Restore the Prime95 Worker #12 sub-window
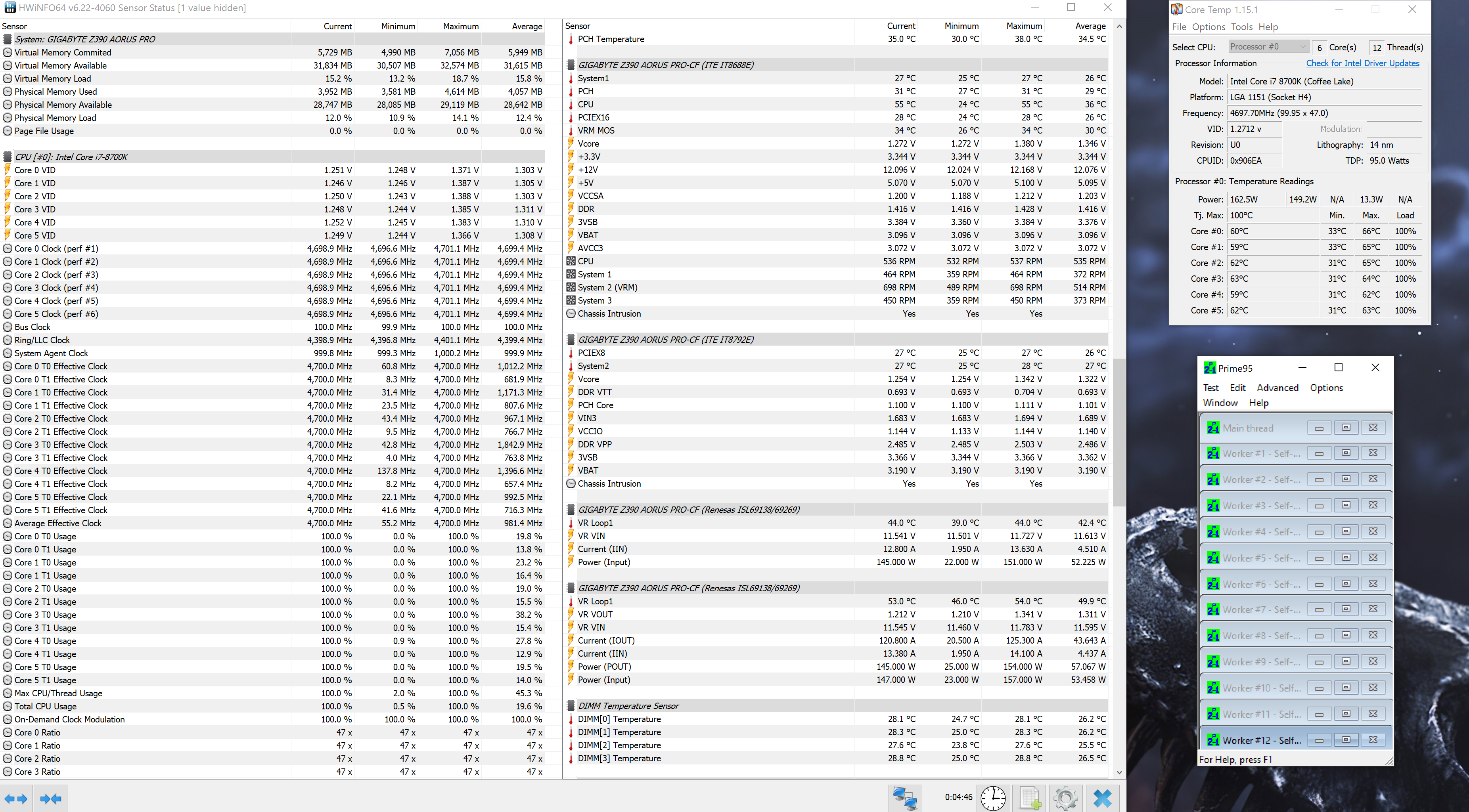1469x812 pixels. 1346,740
